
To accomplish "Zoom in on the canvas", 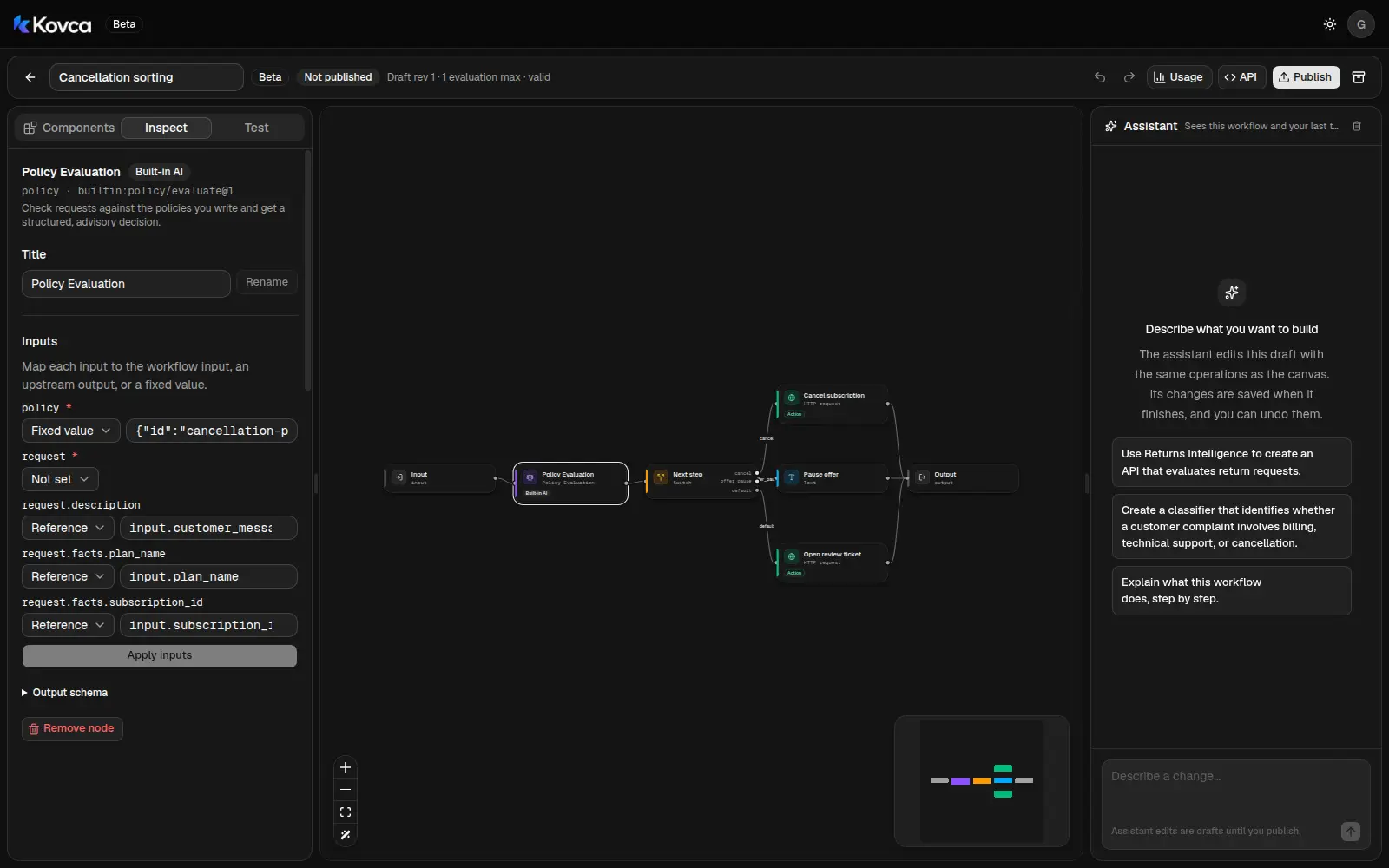I will click(346, 767).
